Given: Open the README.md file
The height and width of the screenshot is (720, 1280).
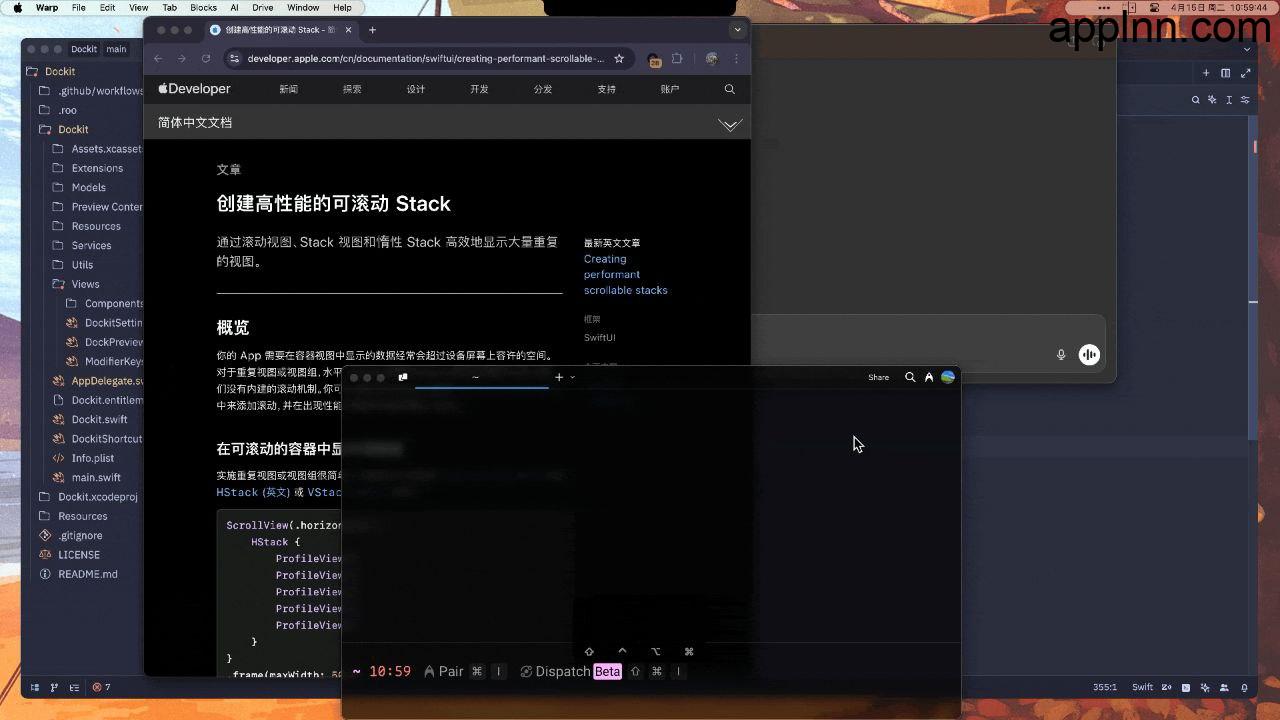Looking at the screenshot, I should 88,574.
